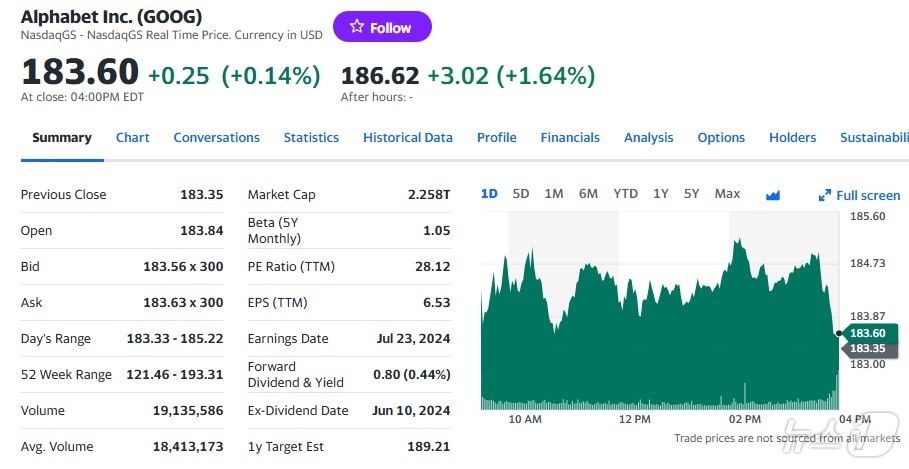Open the chart type mountain icon
The width and height of the screenshot is (909, 469).
point(772,195)
